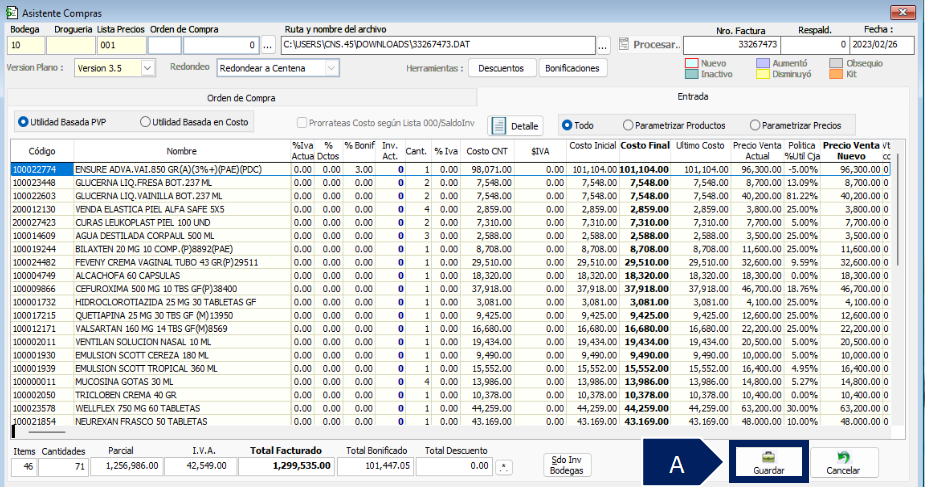This screenshot has height=488, width=928.
Task: Select ALCACHOFA 60 CAPSULAS row
Action: pyautogui.click(x=450, y=276)
